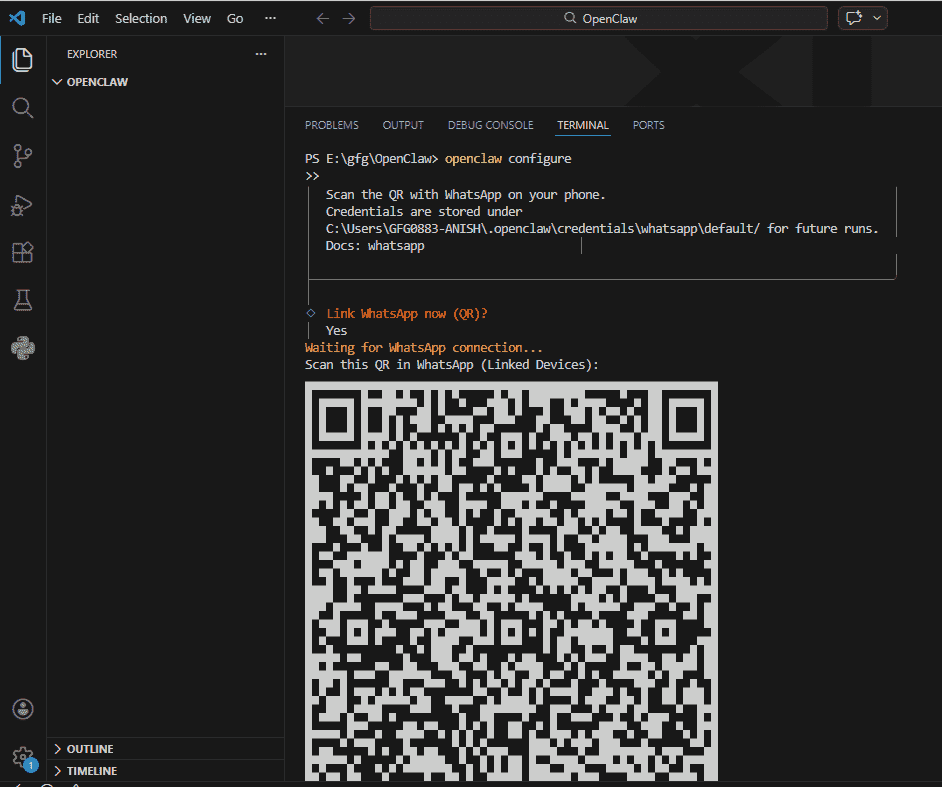Switch to the Ports tab
The image size is (942, 787).
(648, 125)
